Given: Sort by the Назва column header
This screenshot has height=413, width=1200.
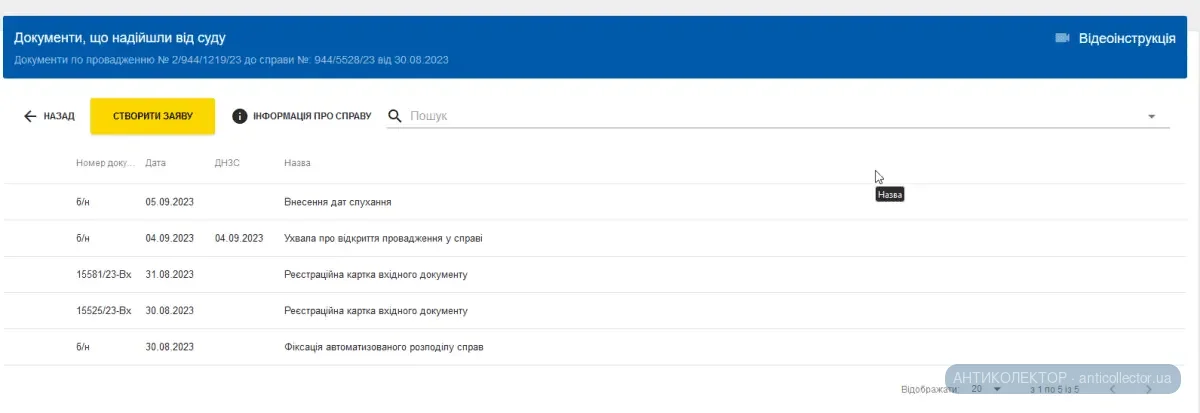Looking at the screenshot, I should [297, 162].
